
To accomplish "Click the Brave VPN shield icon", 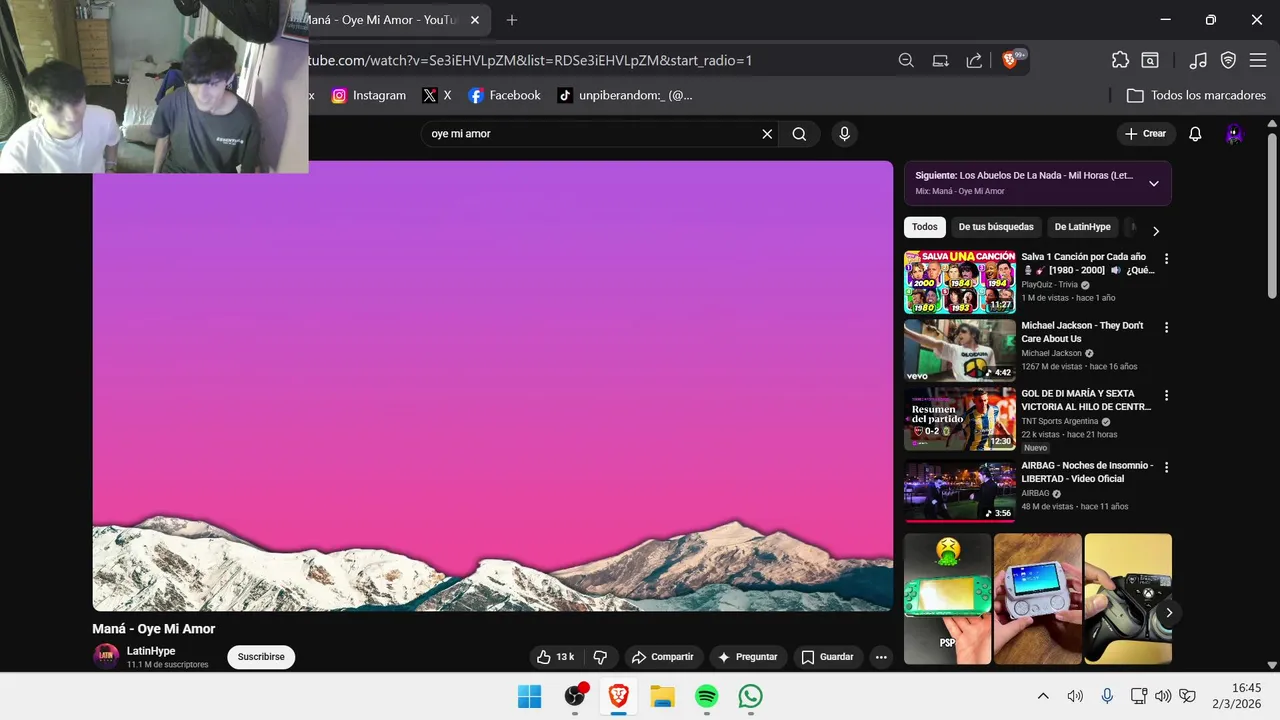I will (1228, 60).
